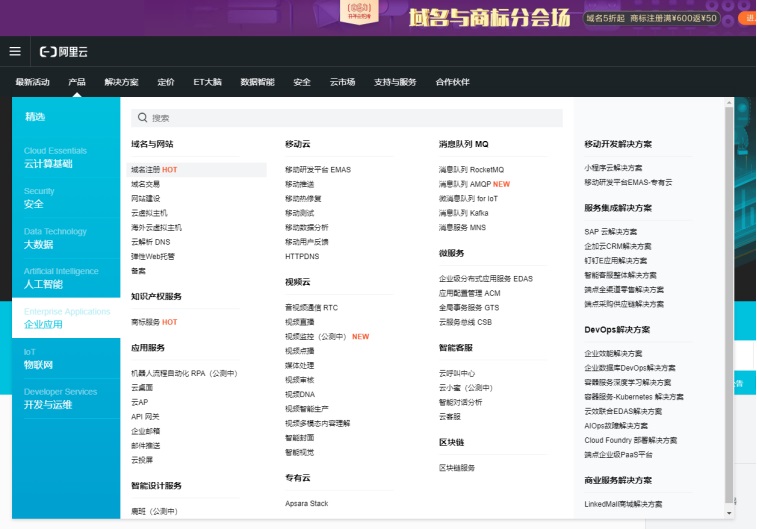Viewport: 757px width, 529px height.
Task: Select the 精选 sidebar category
Action: pyautogui.click(x=35, y=117)
